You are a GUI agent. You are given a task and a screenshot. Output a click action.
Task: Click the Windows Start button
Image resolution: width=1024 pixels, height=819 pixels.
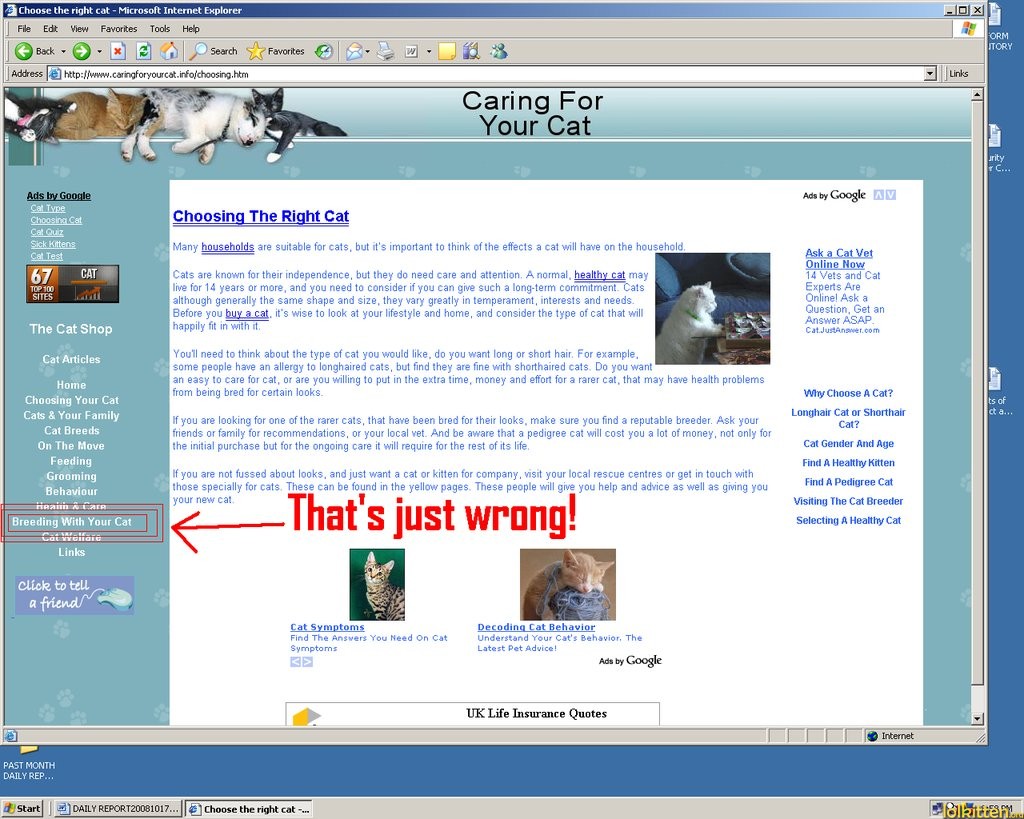tap(22, 808)
